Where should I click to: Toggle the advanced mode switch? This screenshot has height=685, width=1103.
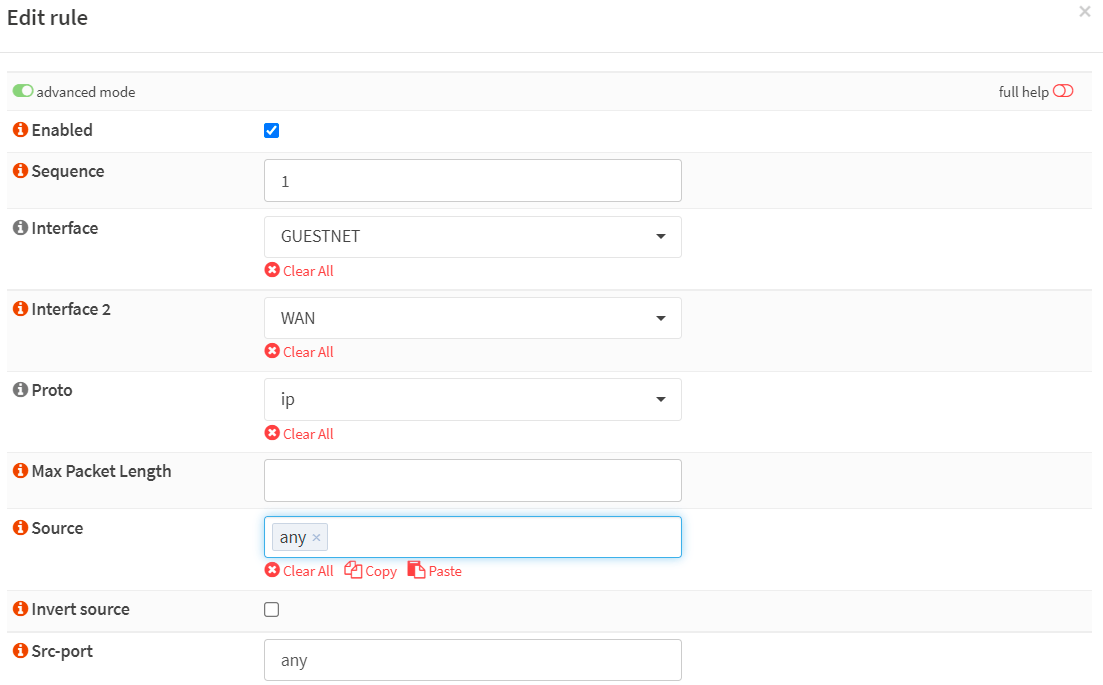[x=23, y=91]
